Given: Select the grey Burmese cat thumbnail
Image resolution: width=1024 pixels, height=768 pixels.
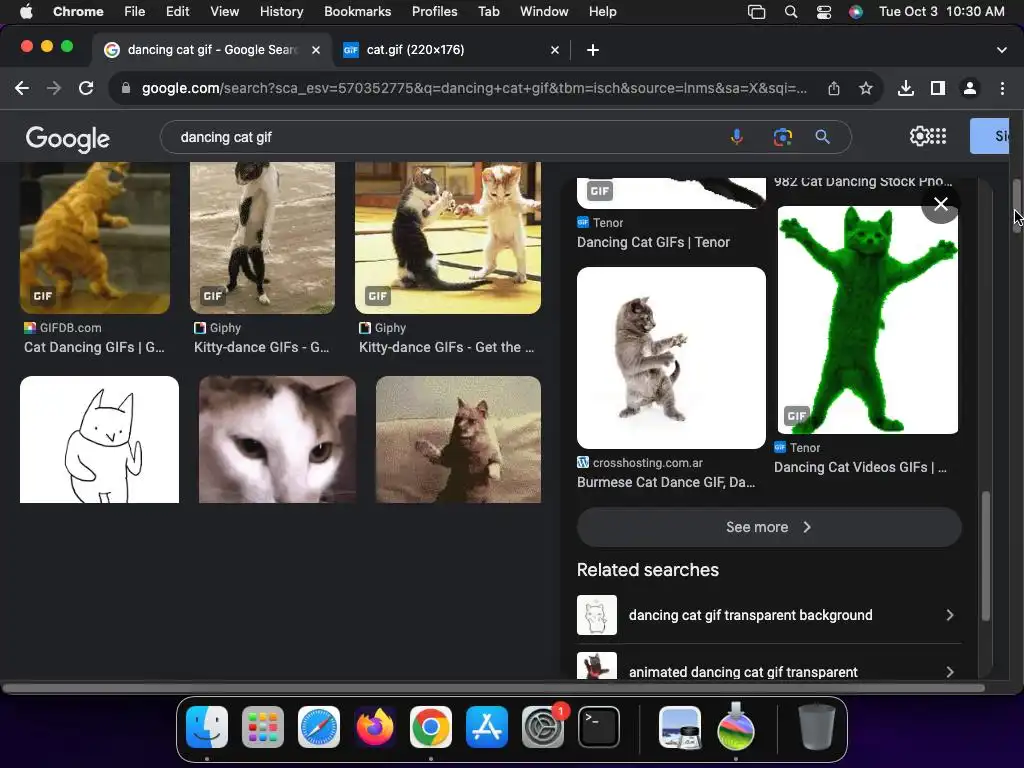Looking at the screenshot, I should [x=671, y=358].
